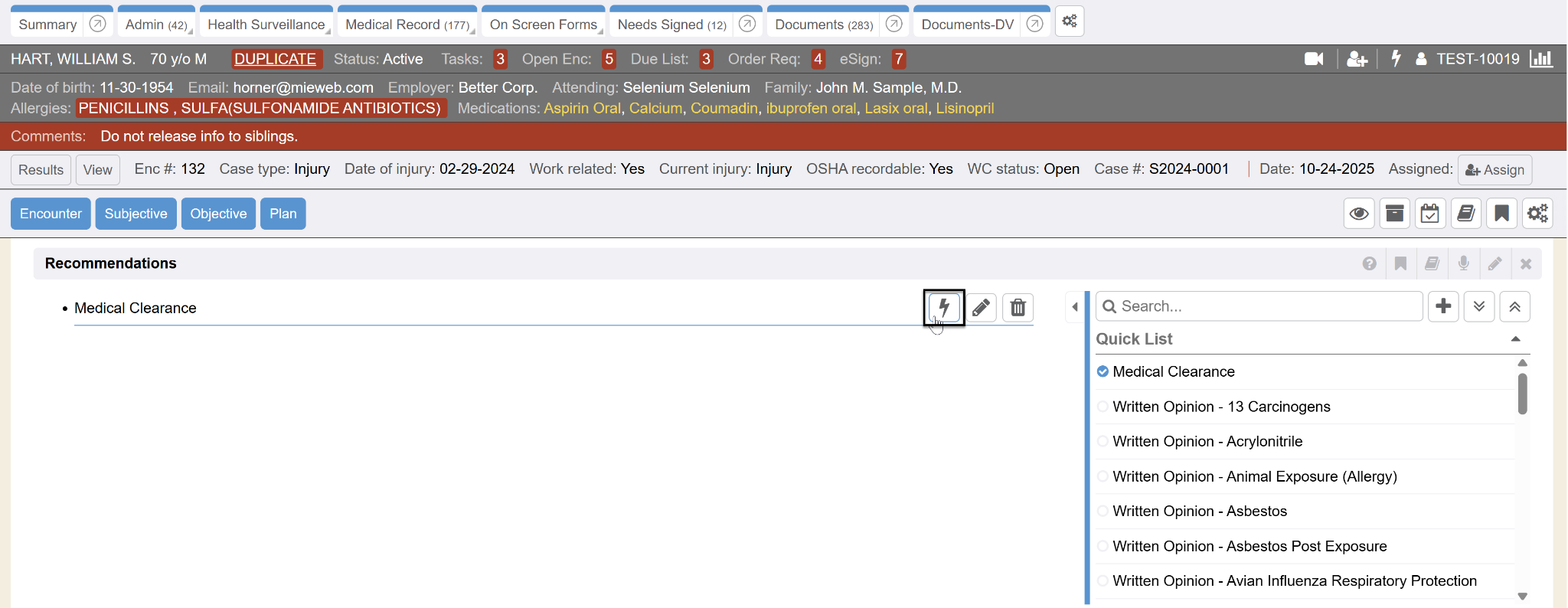The width and height of the screenshot is (1568, 608).
Task: Click the video camera icon in patient header
Action: tap(1314, 59)
